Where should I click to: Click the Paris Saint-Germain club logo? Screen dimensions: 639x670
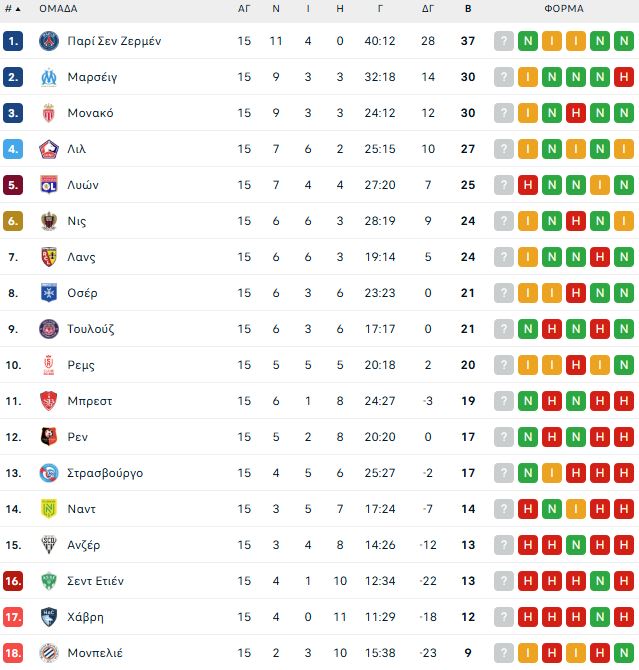pyautogui.click(x=48, y=41)
